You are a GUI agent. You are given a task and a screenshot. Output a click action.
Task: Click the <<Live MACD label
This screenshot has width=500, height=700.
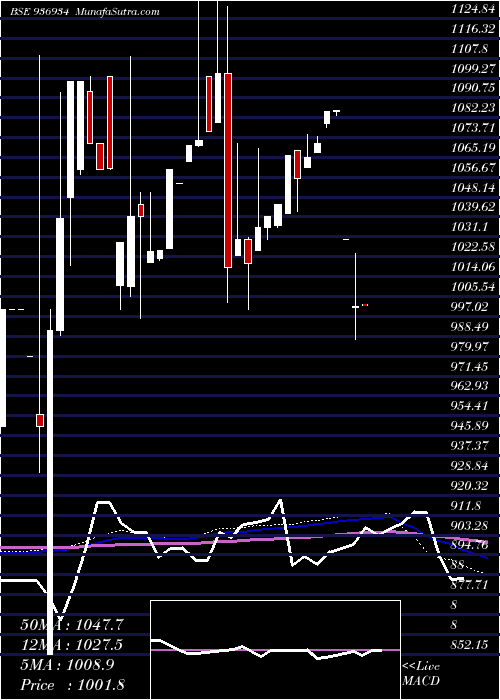click(421, 674)
